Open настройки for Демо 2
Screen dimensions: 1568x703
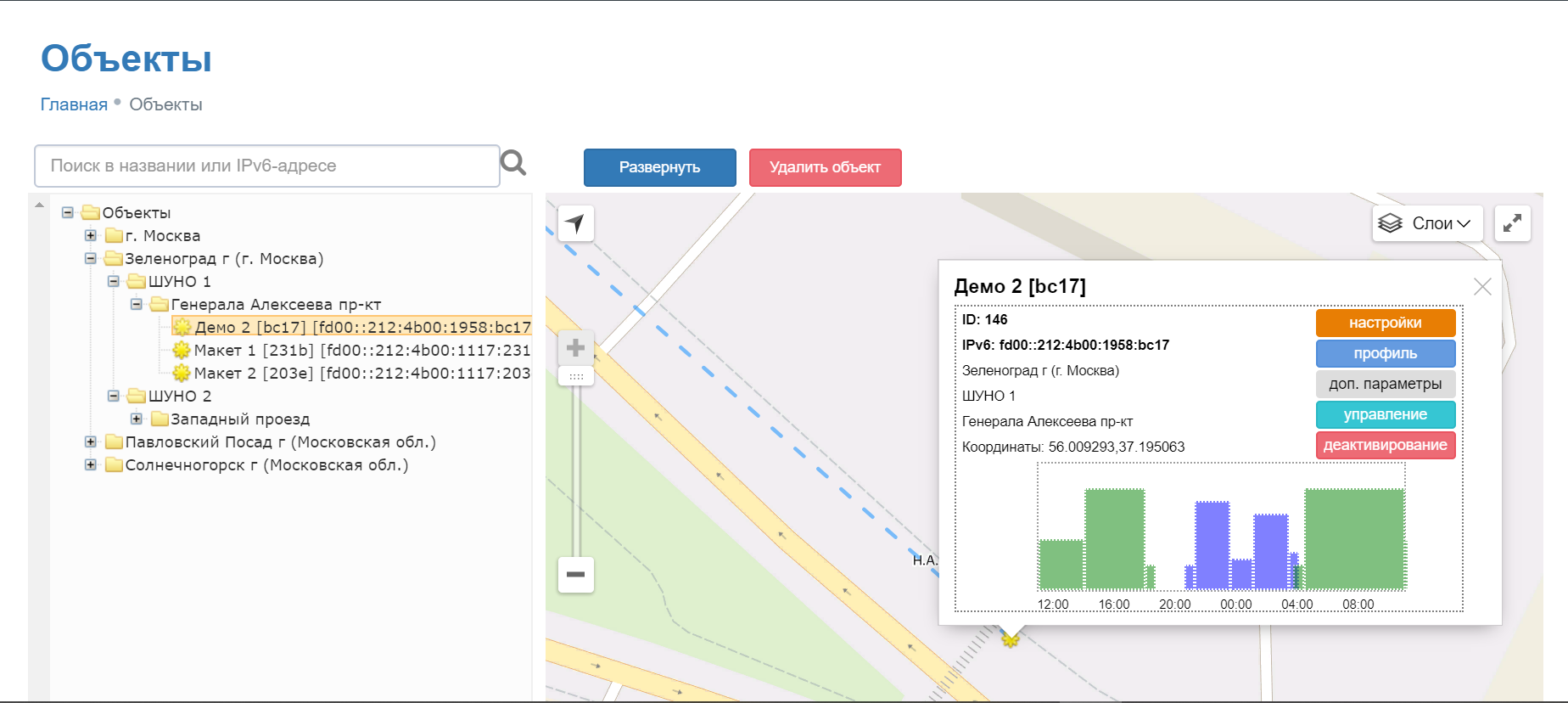point(1385,323)
